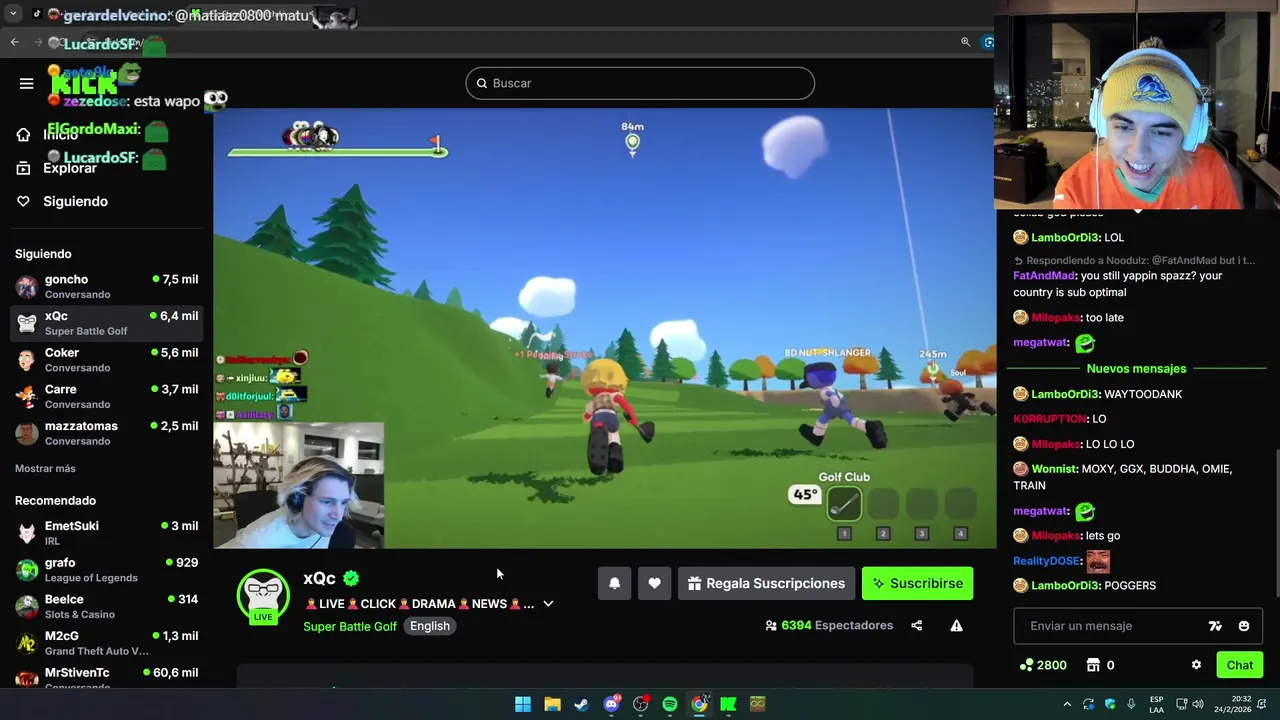Click the heart icon beside Siguiendo
The image size is (1280, 720).
23,201
